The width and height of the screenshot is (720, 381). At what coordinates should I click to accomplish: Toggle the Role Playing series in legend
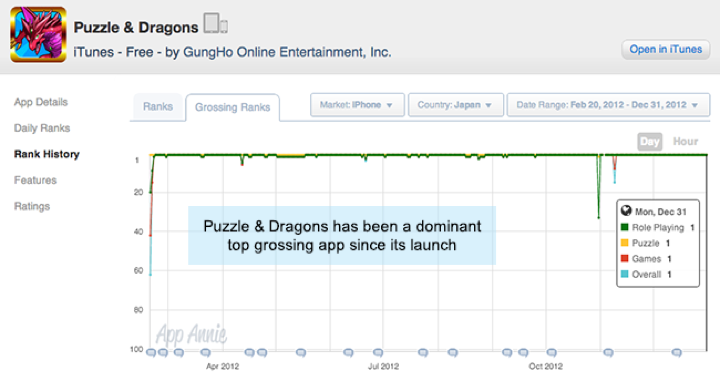(658, 227)
